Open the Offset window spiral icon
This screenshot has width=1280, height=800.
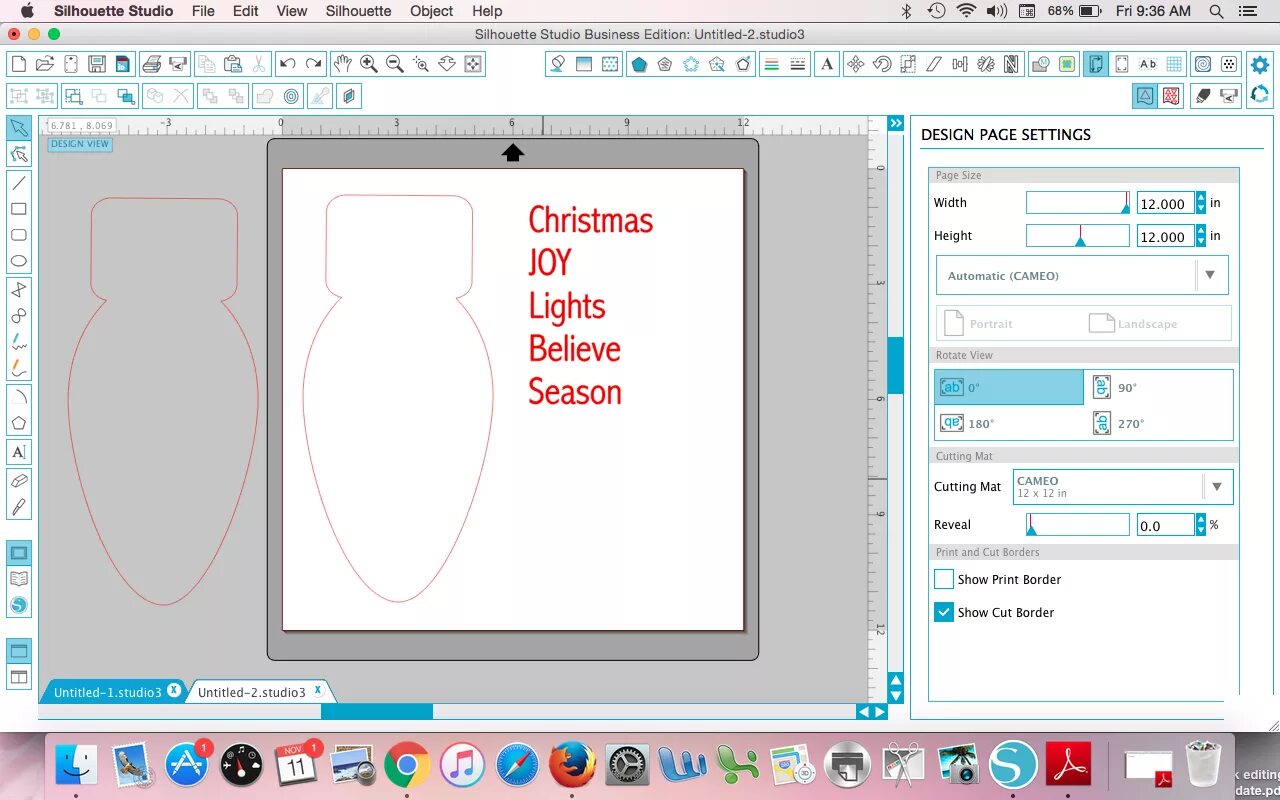tap(1202, 64)
